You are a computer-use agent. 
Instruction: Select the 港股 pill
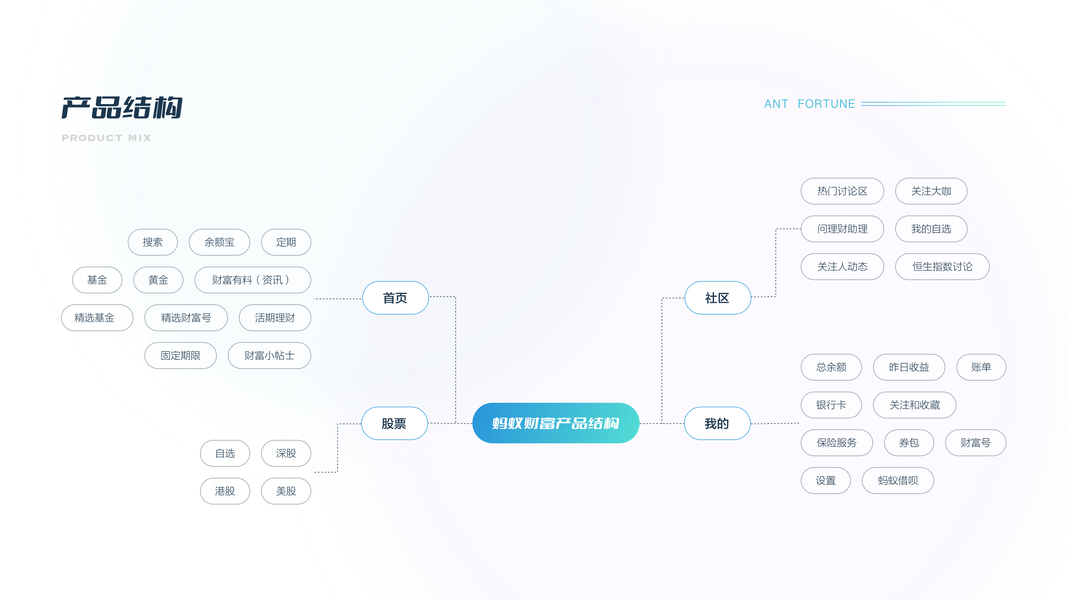pos(225,491)
